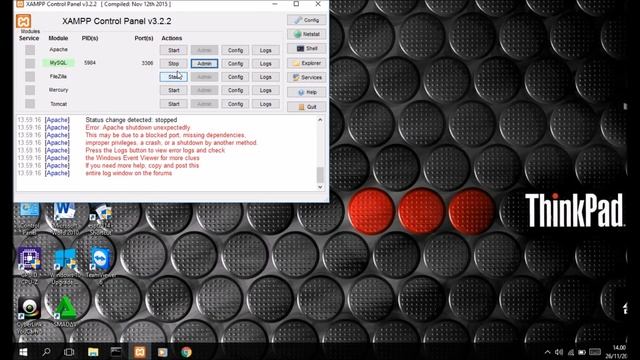Start the FileZilla module
Image resolution: width=640 pixels, height=360 pixels.
click(x=173, y=77)
